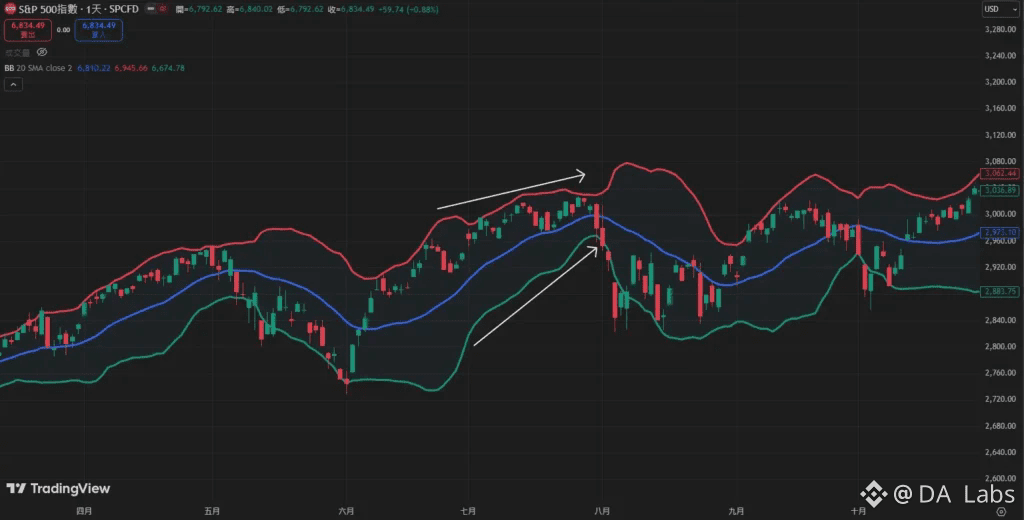
Task: Click the BB upper value 6,945.66
Action: tap(131, 68)
